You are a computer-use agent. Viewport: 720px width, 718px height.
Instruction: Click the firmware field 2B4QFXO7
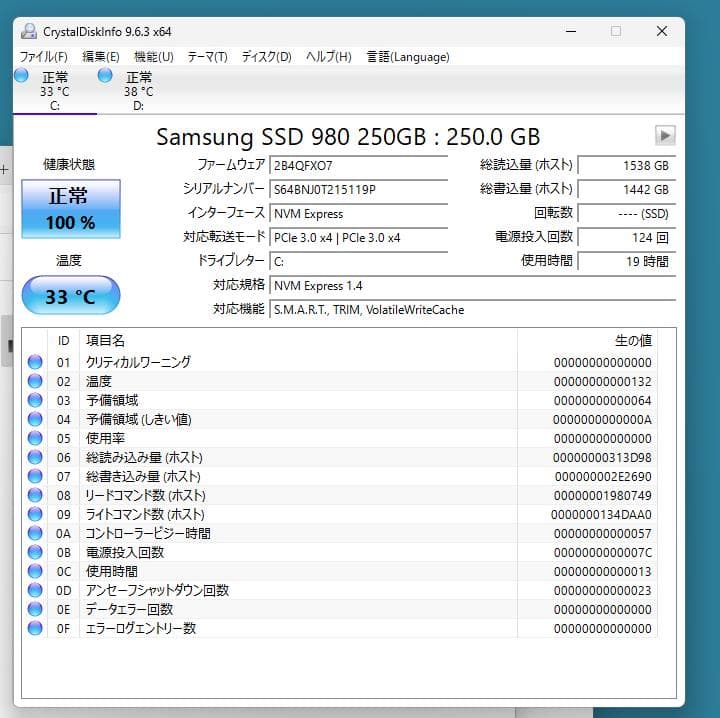(x=358, y=165)
